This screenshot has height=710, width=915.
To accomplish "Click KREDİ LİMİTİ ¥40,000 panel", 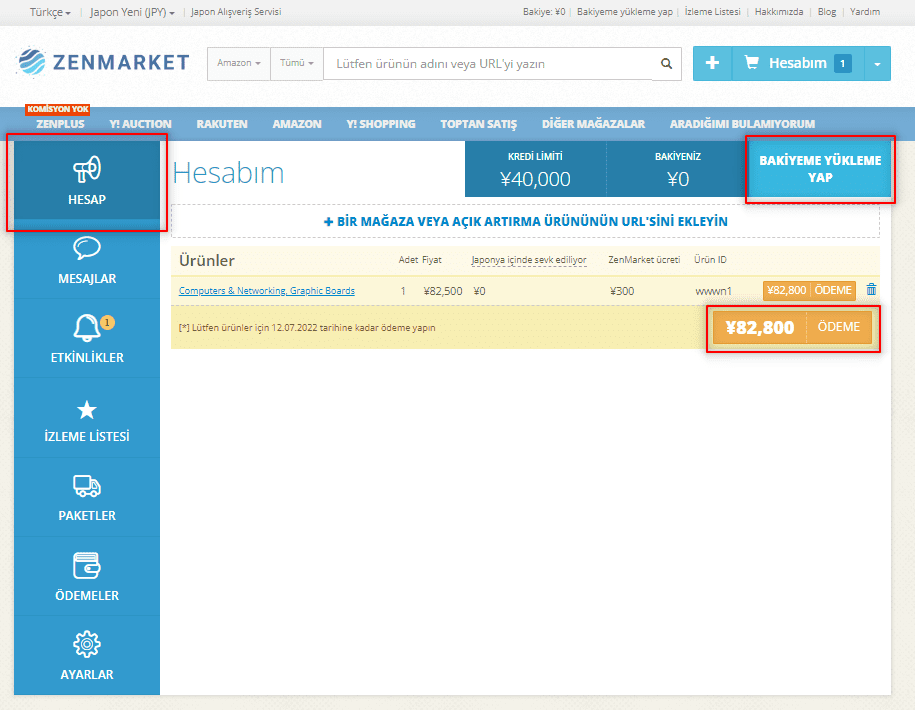I will tap(535, 169).
